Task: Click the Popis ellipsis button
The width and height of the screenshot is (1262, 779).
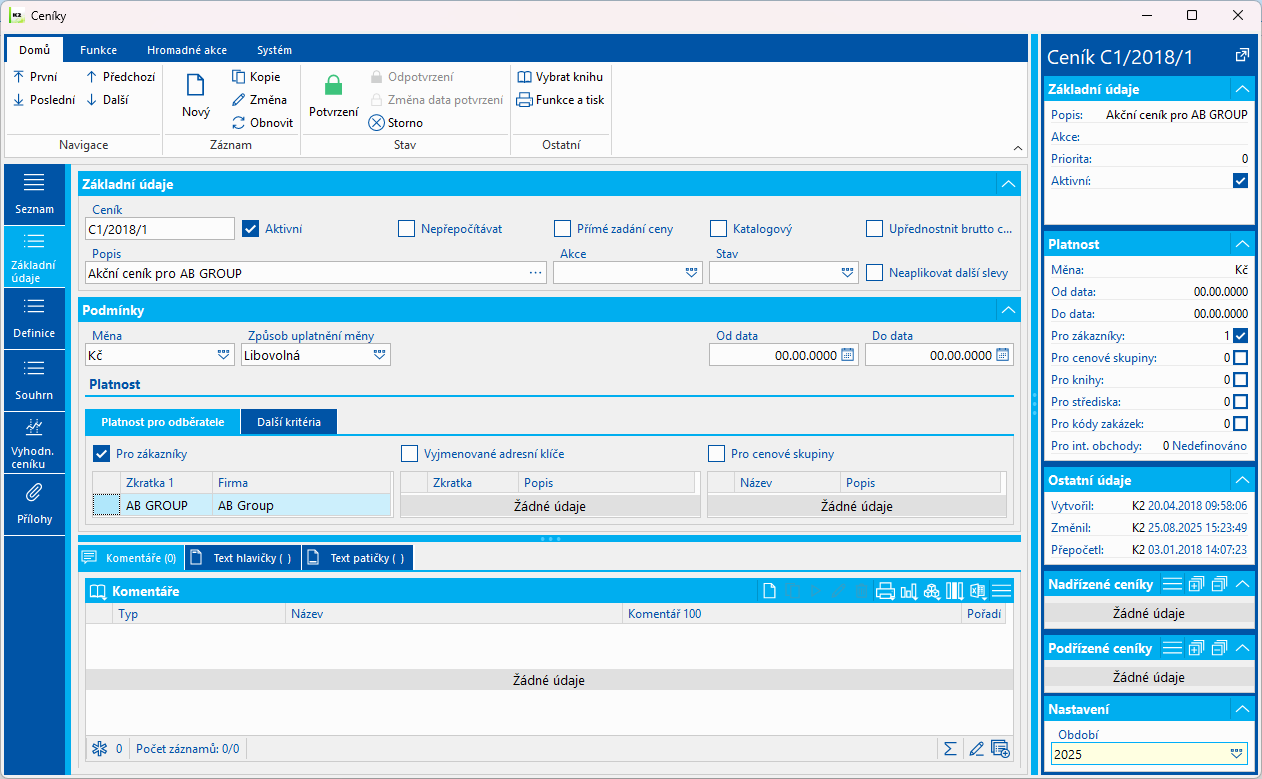Action: tap(536, 272)
